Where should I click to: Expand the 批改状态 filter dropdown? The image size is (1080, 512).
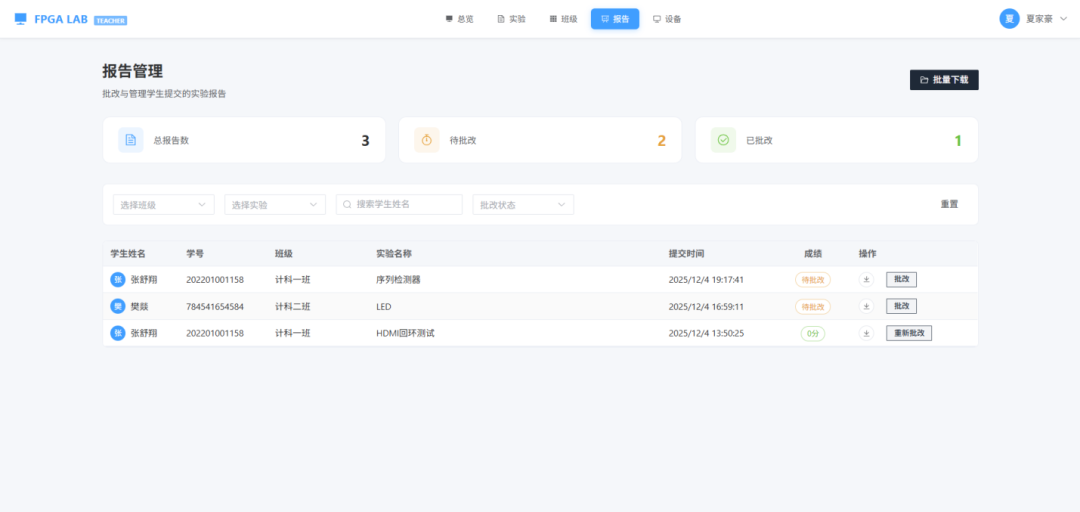coord(523,205)
